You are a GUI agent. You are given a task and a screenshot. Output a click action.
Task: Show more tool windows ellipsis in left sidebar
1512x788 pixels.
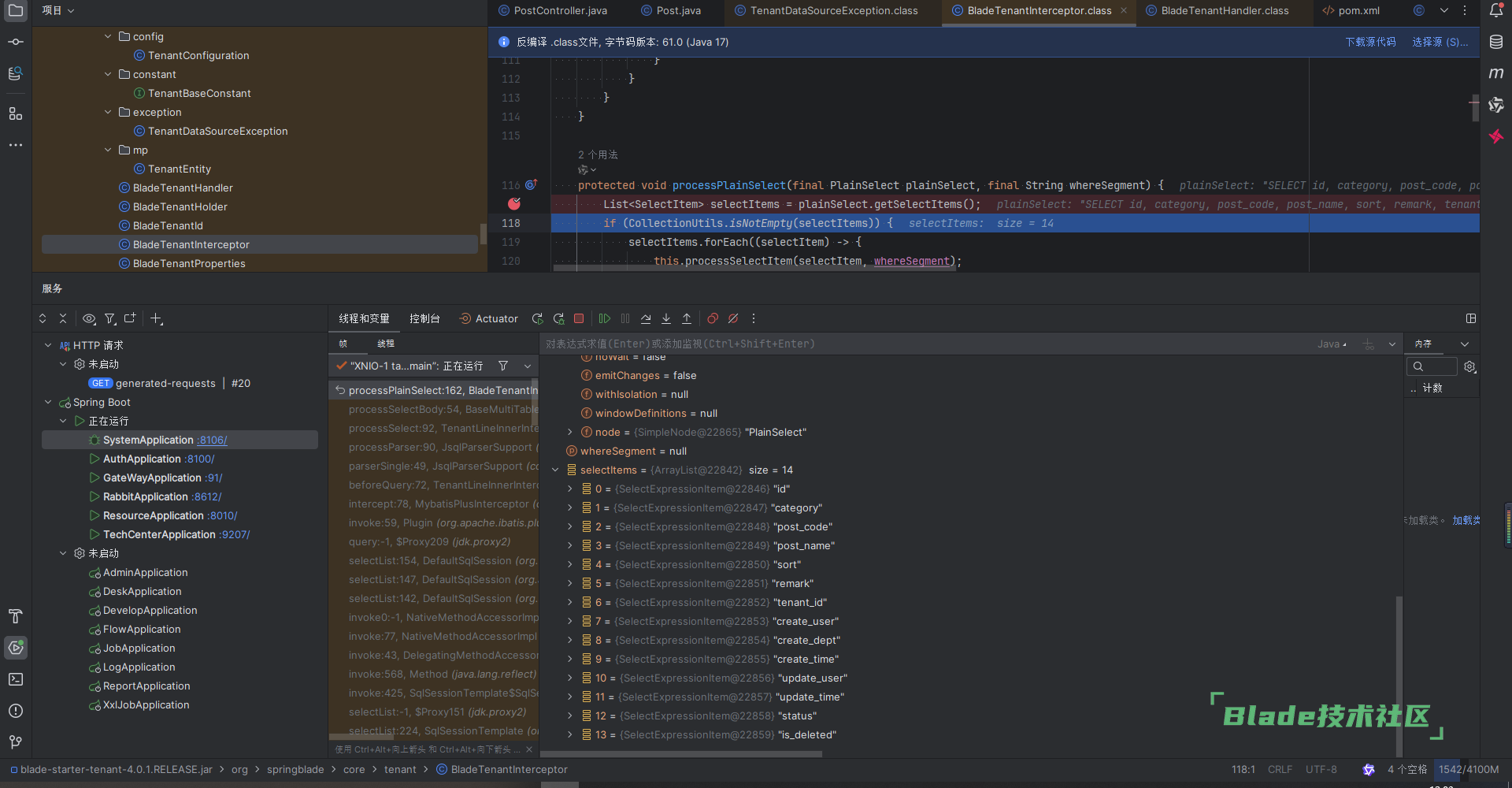click(16, 145)
